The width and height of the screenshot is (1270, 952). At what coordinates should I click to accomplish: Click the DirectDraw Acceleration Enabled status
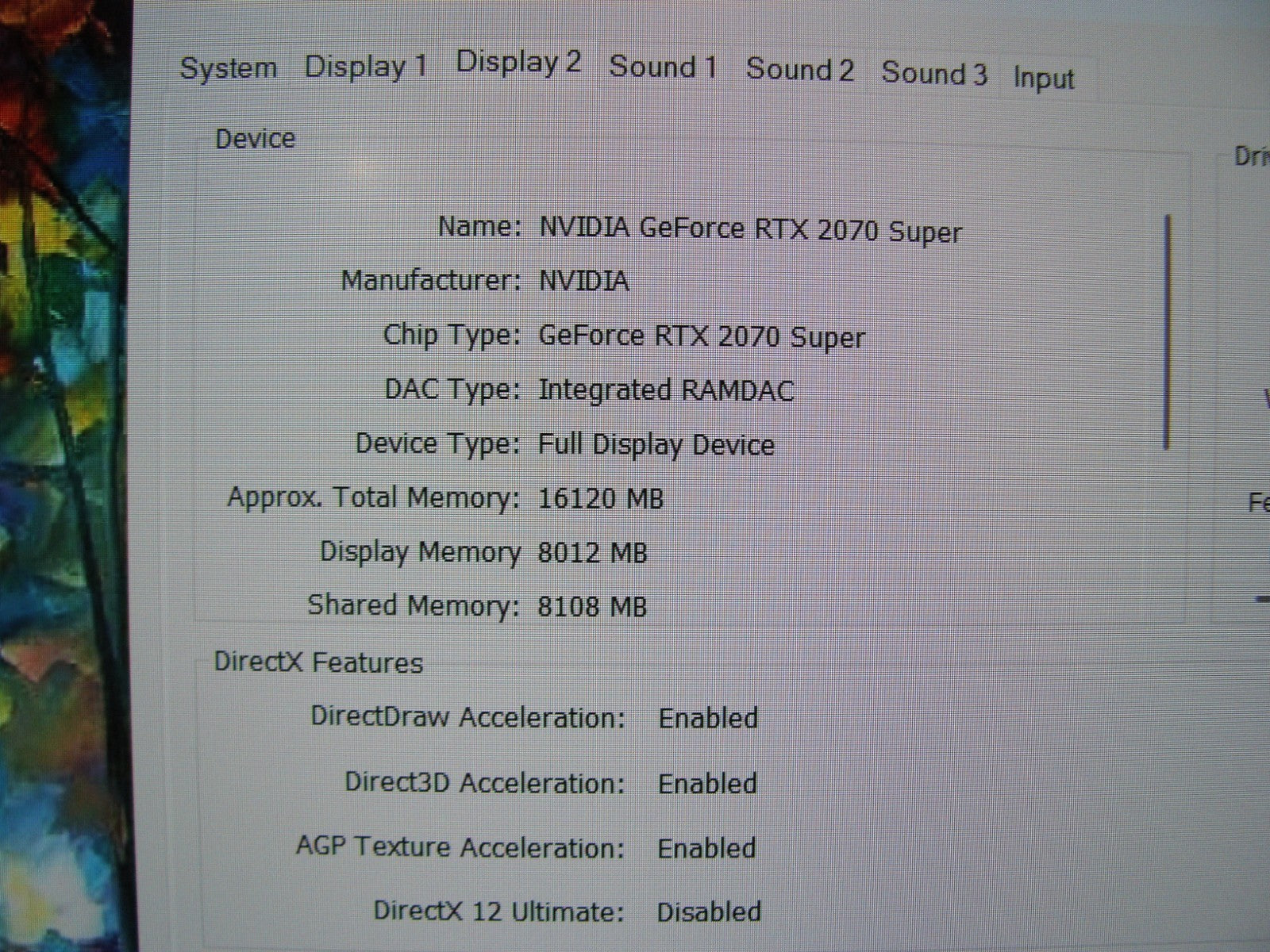coord(708,719)
